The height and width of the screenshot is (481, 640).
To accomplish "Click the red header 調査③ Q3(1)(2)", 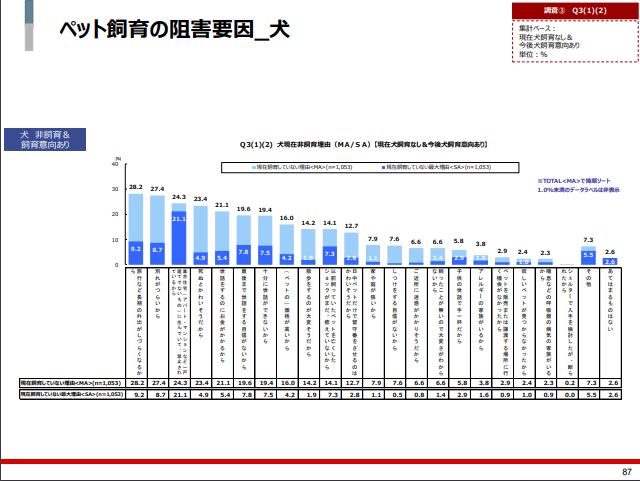I will [575, 11].
